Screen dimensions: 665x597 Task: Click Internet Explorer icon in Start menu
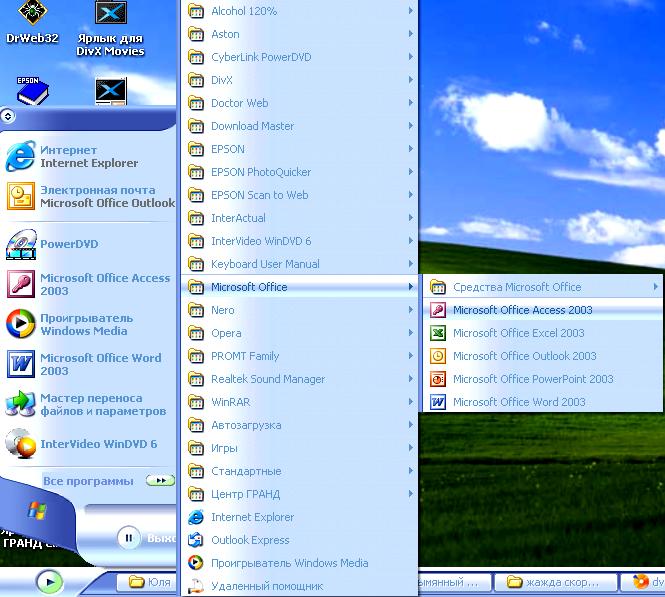20,156
